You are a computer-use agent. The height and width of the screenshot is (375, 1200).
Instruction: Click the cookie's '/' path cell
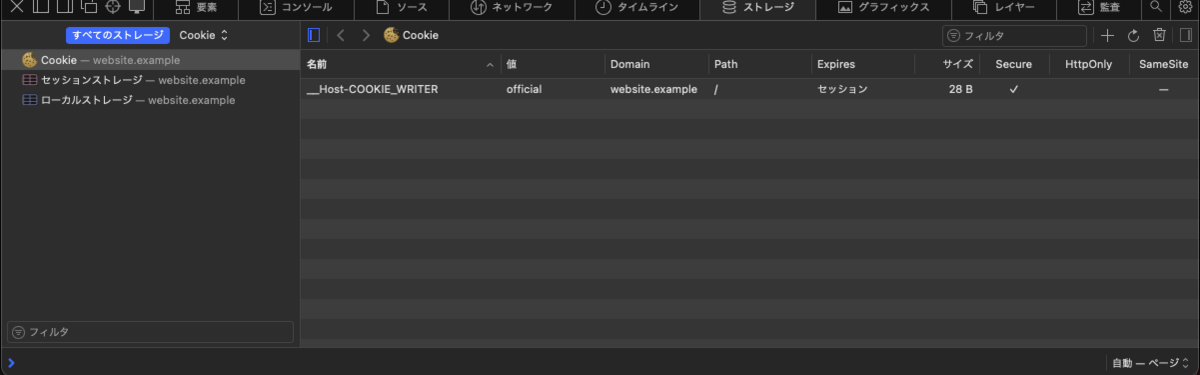[716, 89]
